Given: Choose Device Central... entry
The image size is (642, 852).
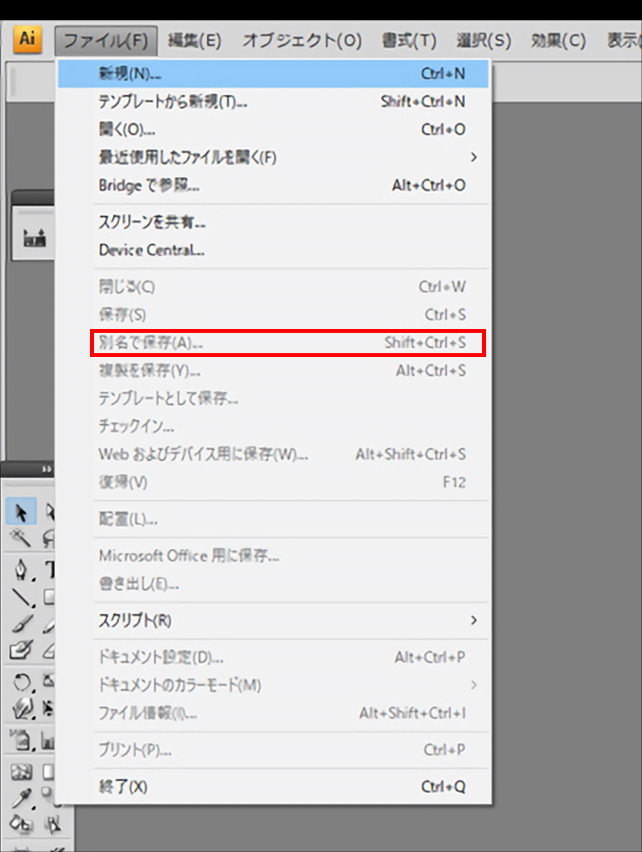Looking at the screenshot, I should (273, 250).
